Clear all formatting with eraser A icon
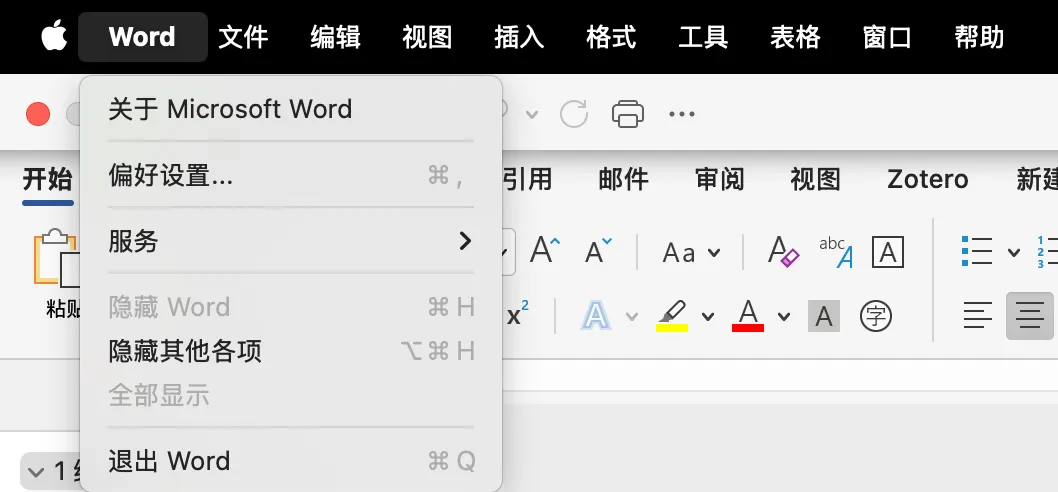The height and width of the screenshot is (492, 1058). pos(783,252)
